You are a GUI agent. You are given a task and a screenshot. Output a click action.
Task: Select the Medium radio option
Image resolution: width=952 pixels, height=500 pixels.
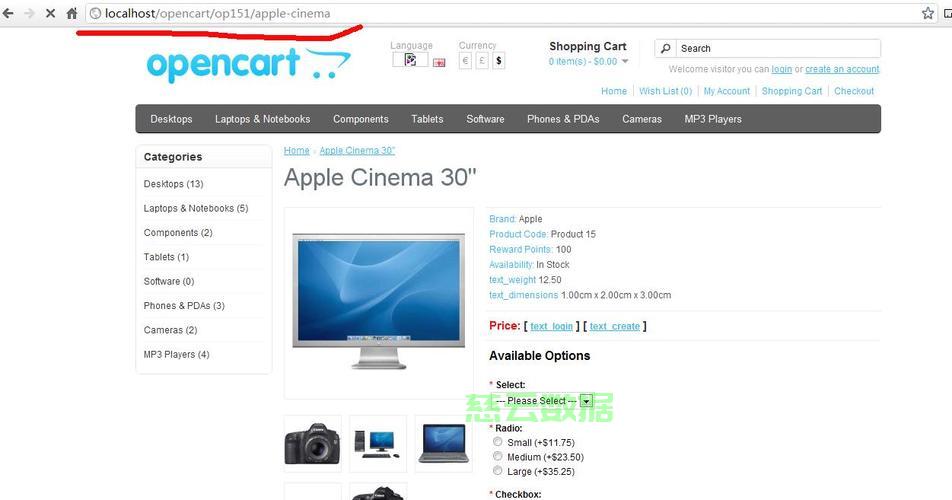click(498, 456)
